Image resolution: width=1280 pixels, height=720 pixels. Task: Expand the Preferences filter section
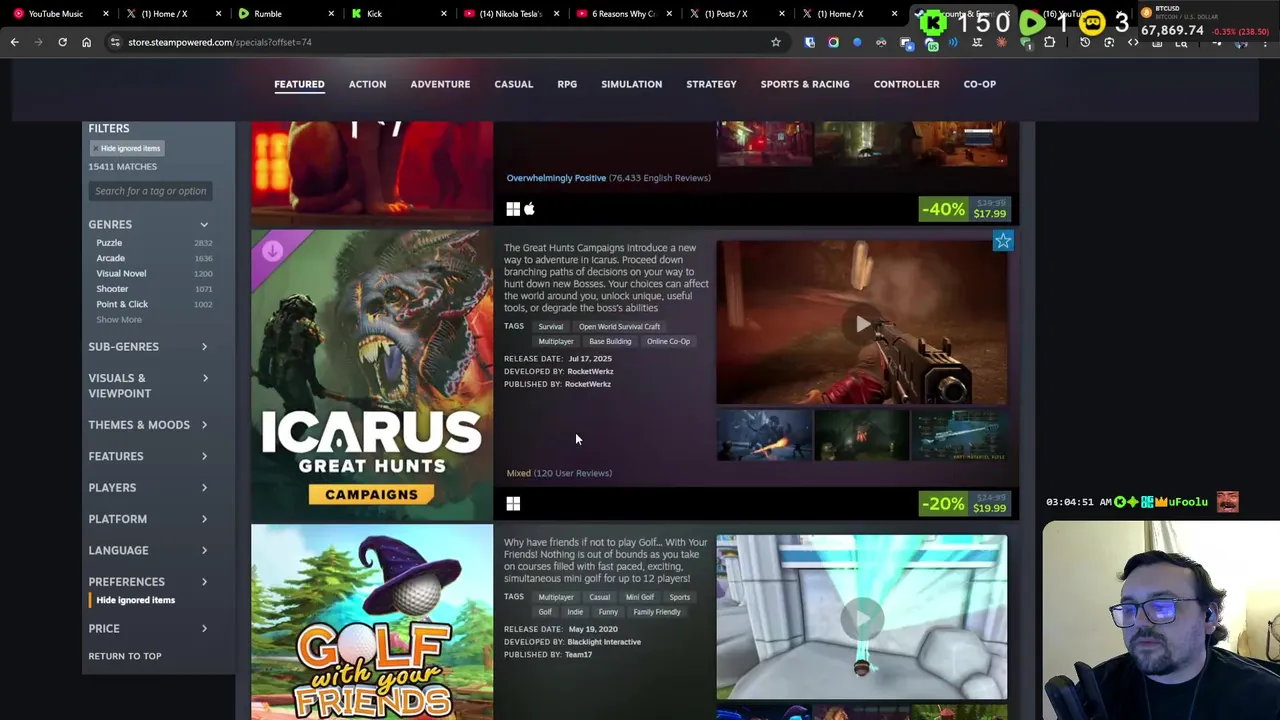(x=148, y=582)
